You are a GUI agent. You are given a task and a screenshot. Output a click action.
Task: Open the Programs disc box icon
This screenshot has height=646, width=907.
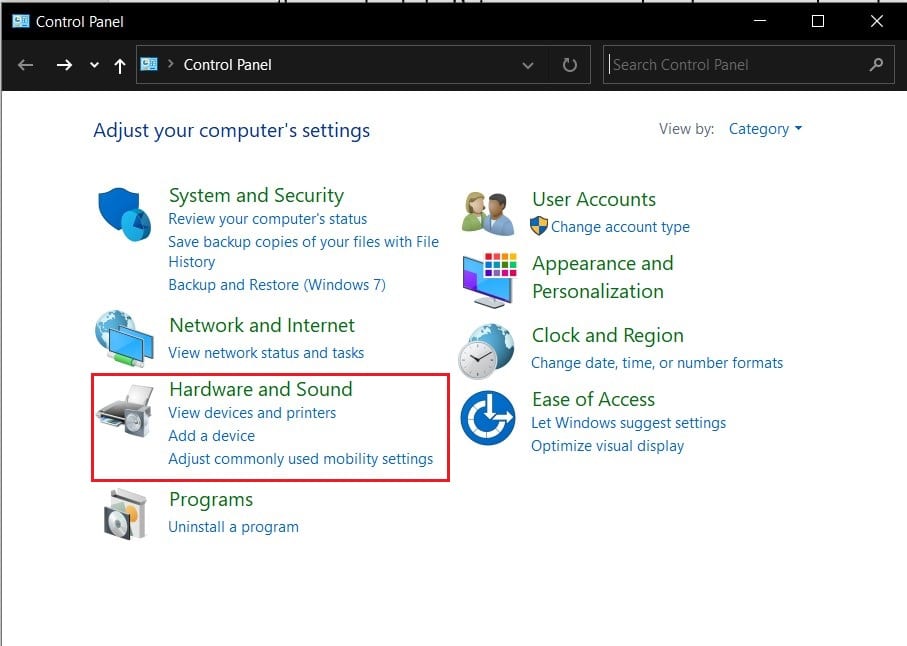click(x=124, y=513)
